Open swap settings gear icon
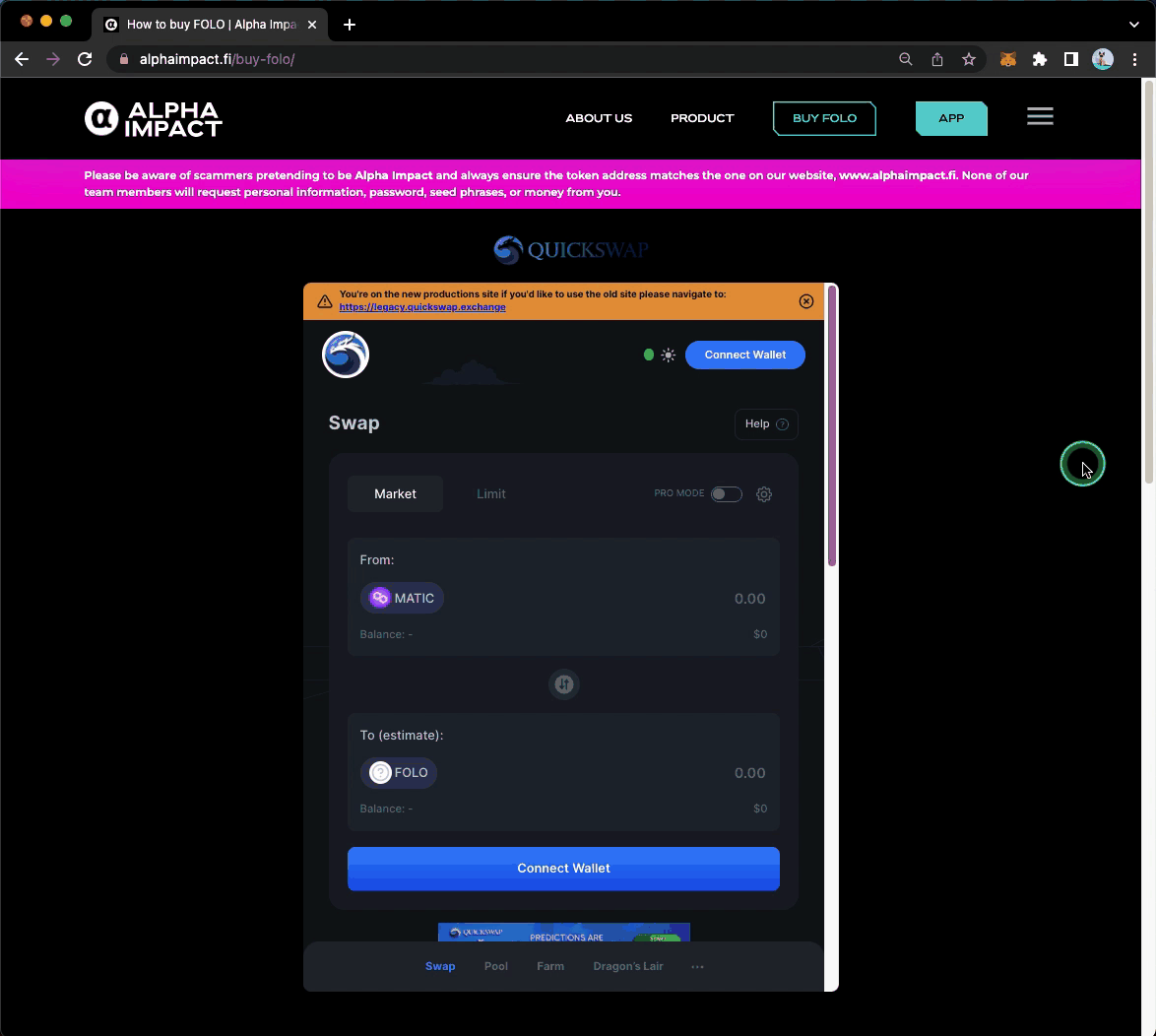The width and height of the screenshot is (1156, 1036). point(764,494)
